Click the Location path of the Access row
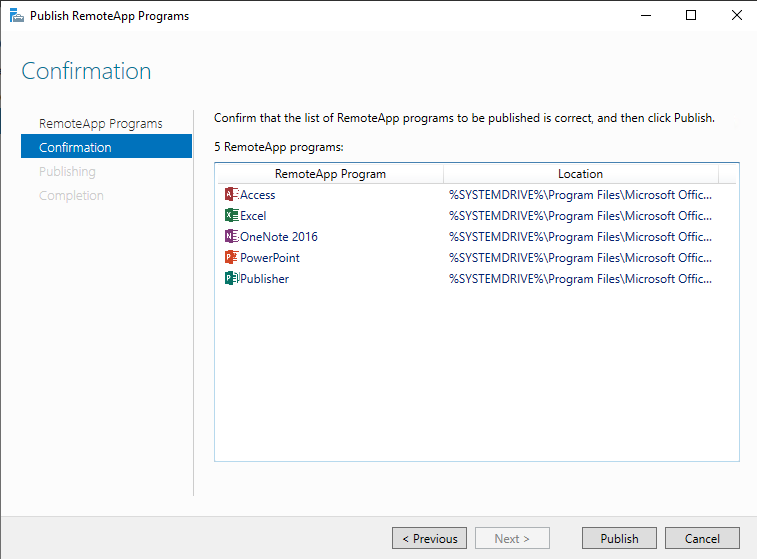 tap(580, 195)
